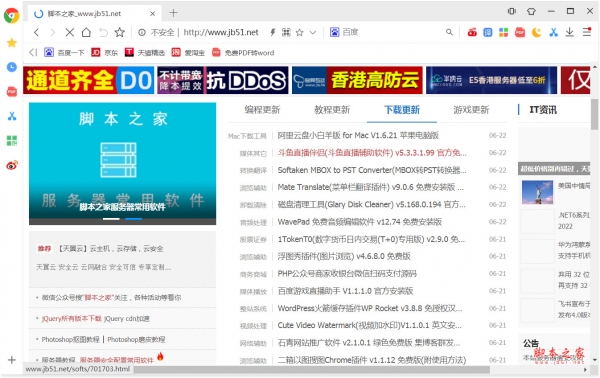Image resolution: width=600 pixels, height=378 pixels.
Task: Stop loading the page
Action: [x=70, y=33]
